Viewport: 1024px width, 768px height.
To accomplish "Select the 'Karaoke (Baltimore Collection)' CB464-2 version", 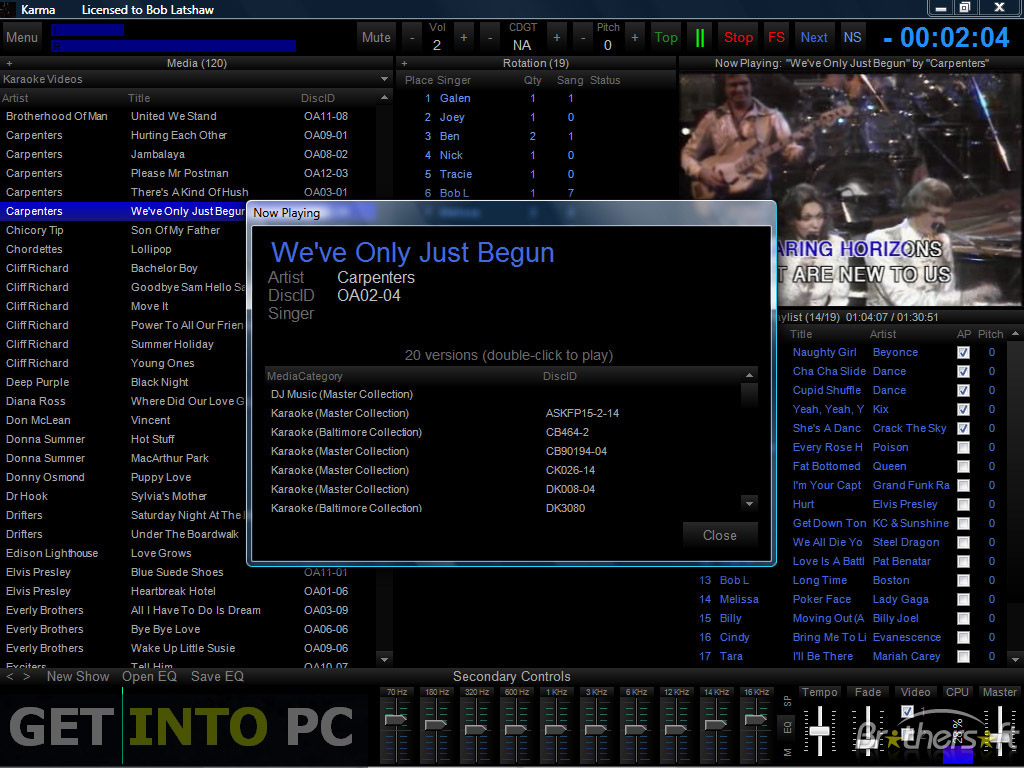I will [x=503, y=432].
